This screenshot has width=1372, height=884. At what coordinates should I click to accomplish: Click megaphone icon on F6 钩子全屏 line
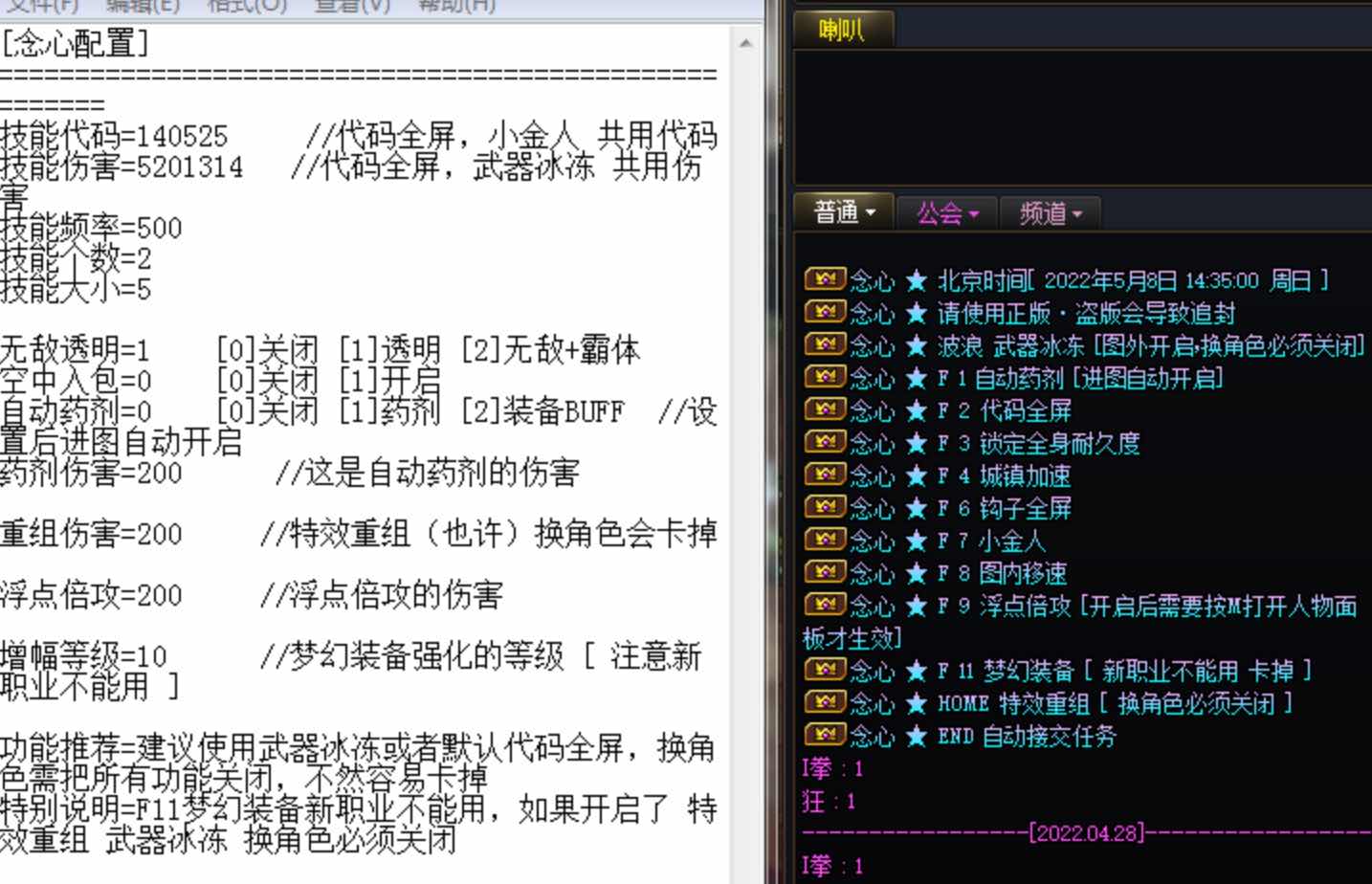point(825,507)
